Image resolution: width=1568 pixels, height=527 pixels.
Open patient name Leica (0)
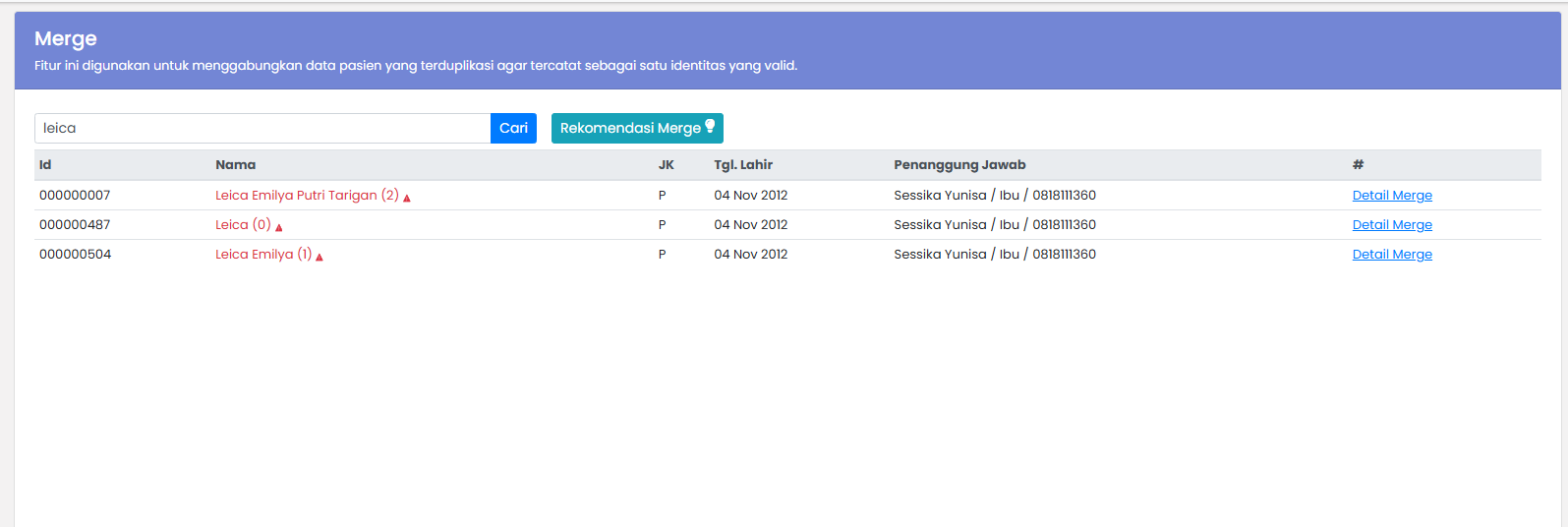coord(243,225)
